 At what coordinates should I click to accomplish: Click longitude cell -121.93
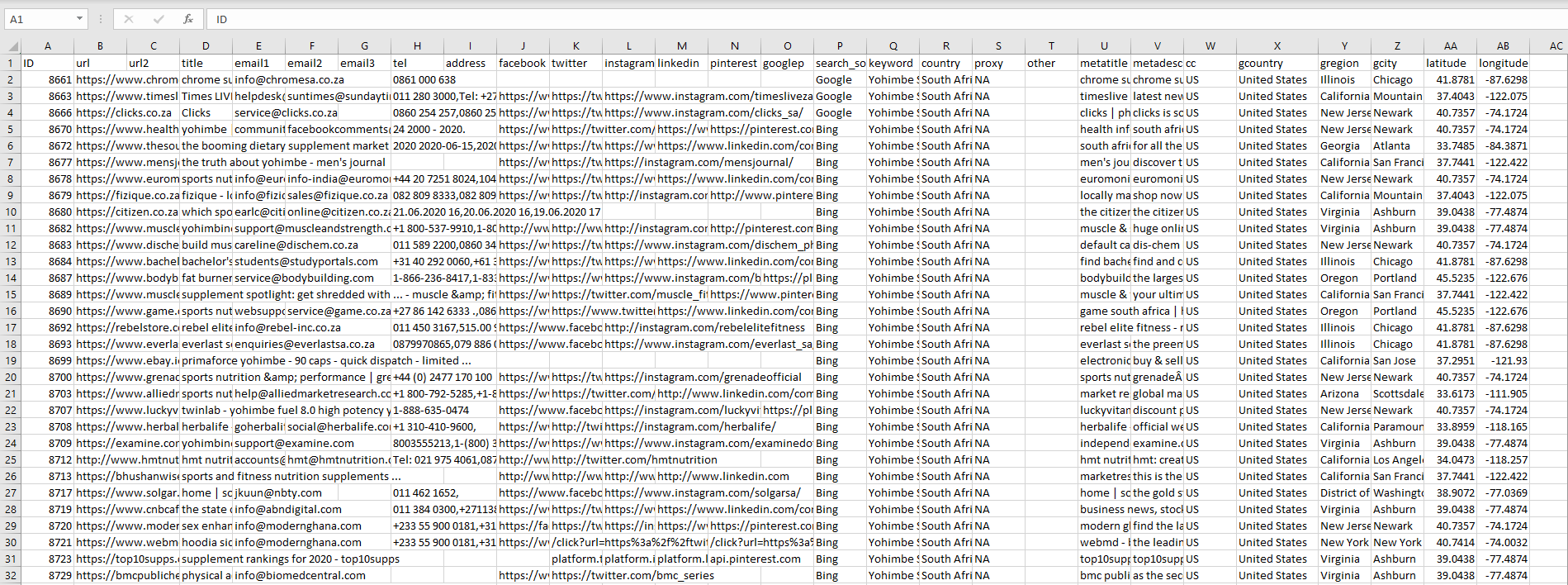point(1504,360)
